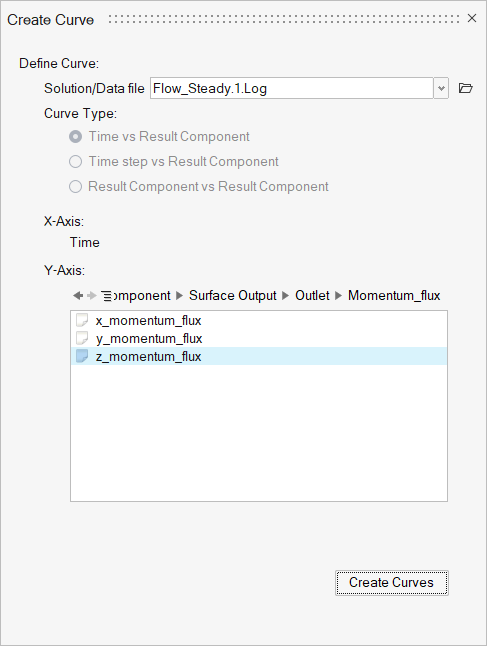Click the Create Curves button
The height and width of the screenshot is (646, 487).
[x=392, y=583]
